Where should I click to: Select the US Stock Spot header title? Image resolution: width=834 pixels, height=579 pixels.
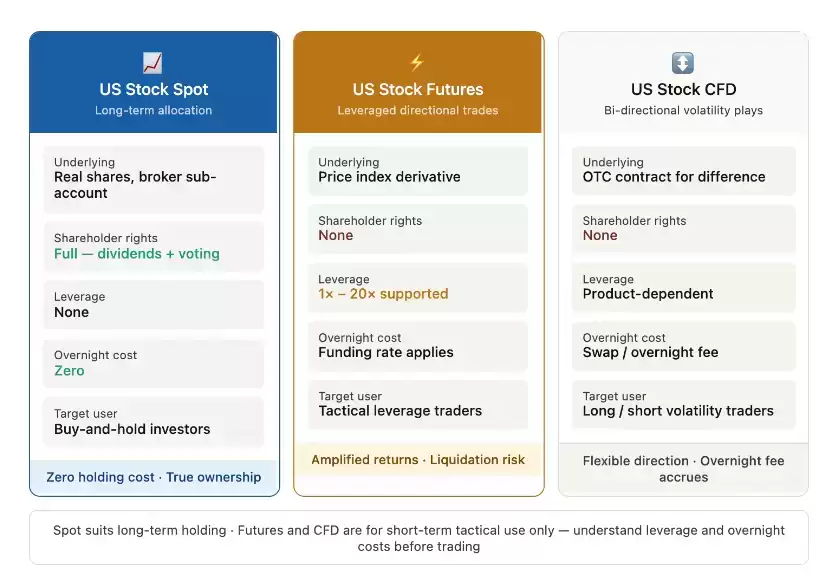coord(154,89)
